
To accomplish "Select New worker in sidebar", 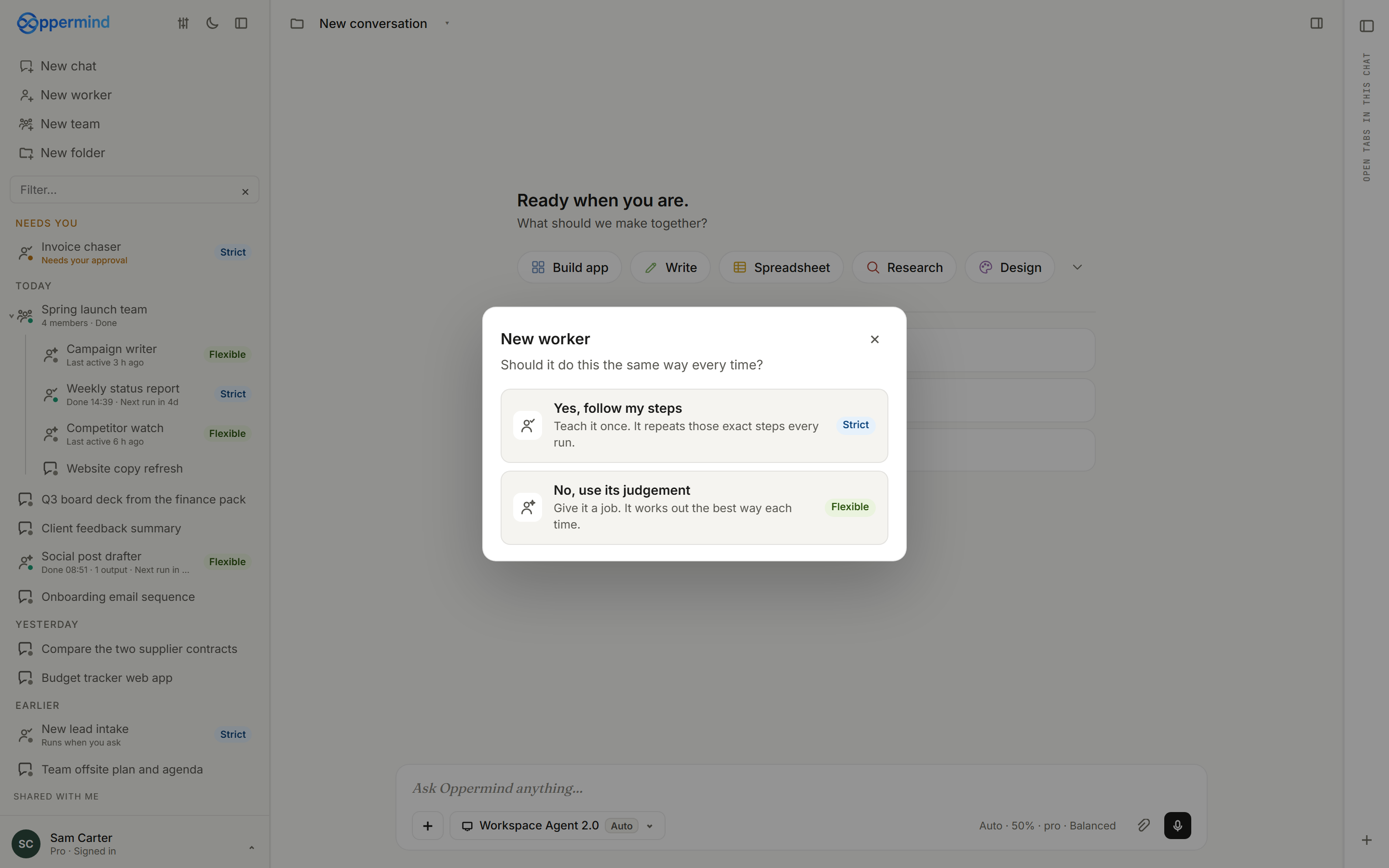I will (x=135, y=95).
